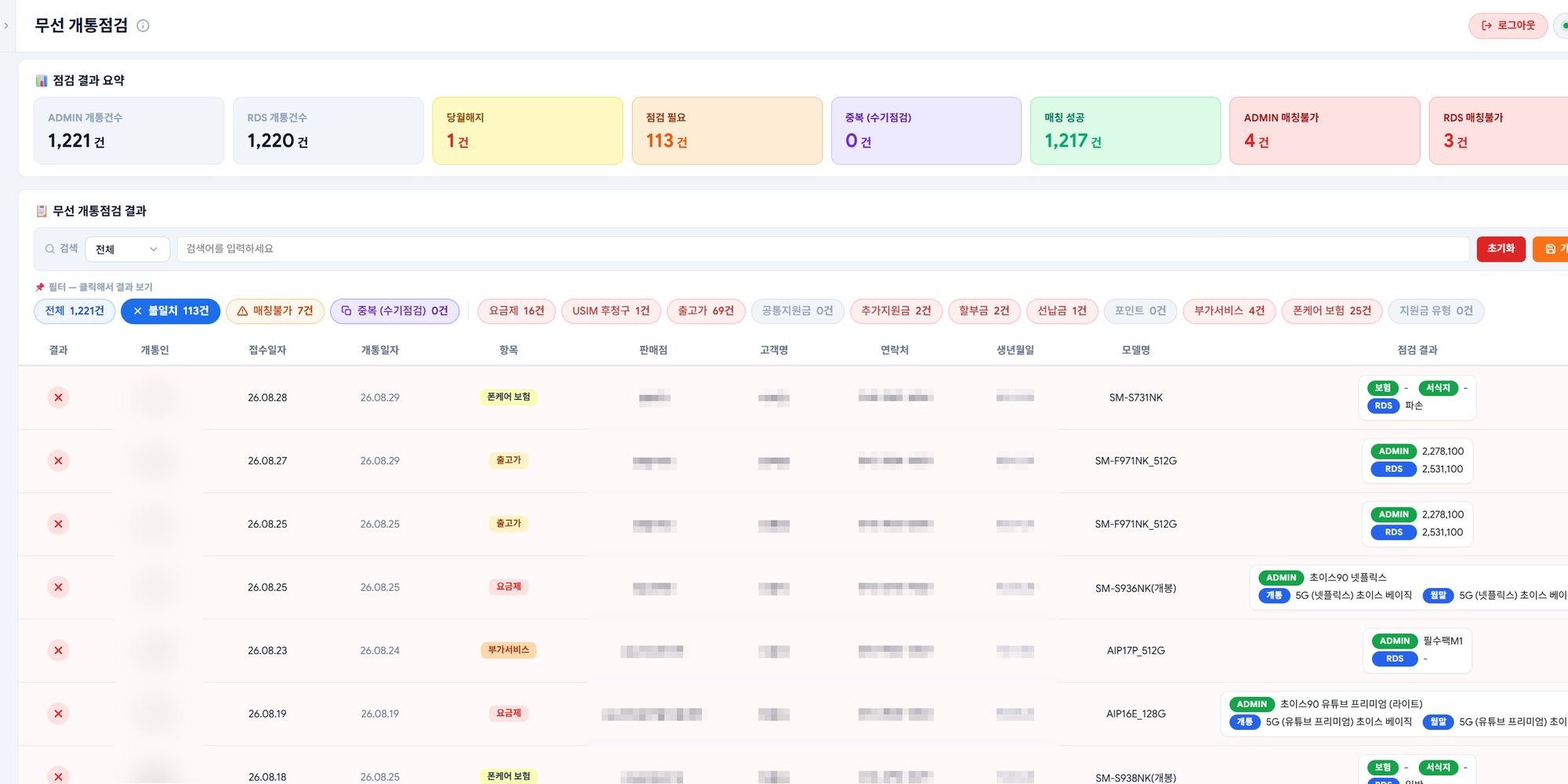Click the red X icon on AIP17P_512G row

point(58,651)
